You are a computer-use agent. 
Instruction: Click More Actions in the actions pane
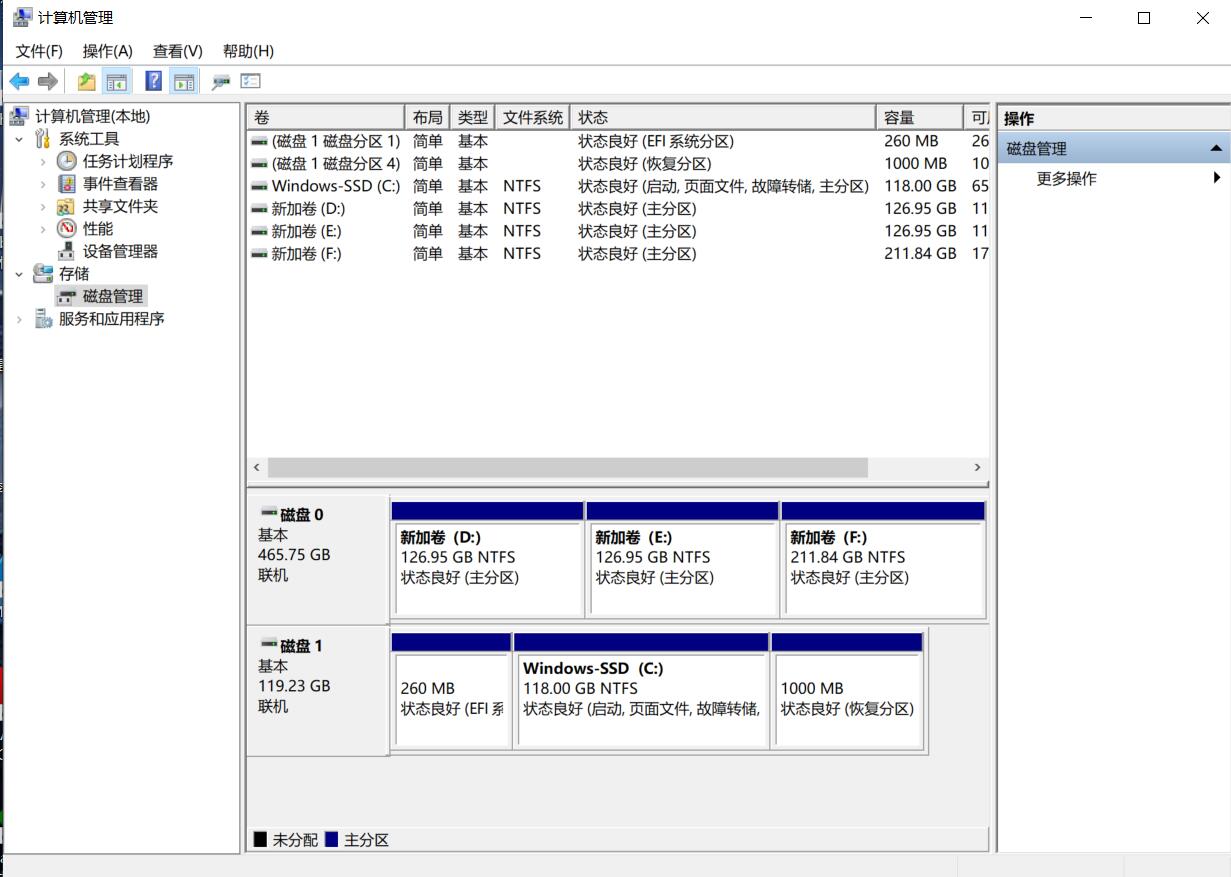[x=1066, y=179]
